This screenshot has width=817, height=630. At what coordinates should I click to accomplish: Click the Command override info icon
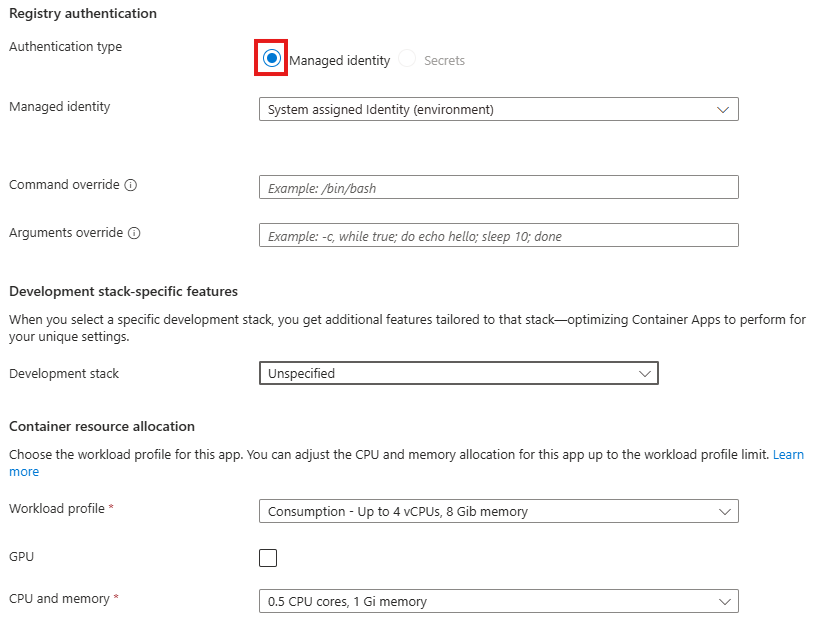click(x=131, y=185)
